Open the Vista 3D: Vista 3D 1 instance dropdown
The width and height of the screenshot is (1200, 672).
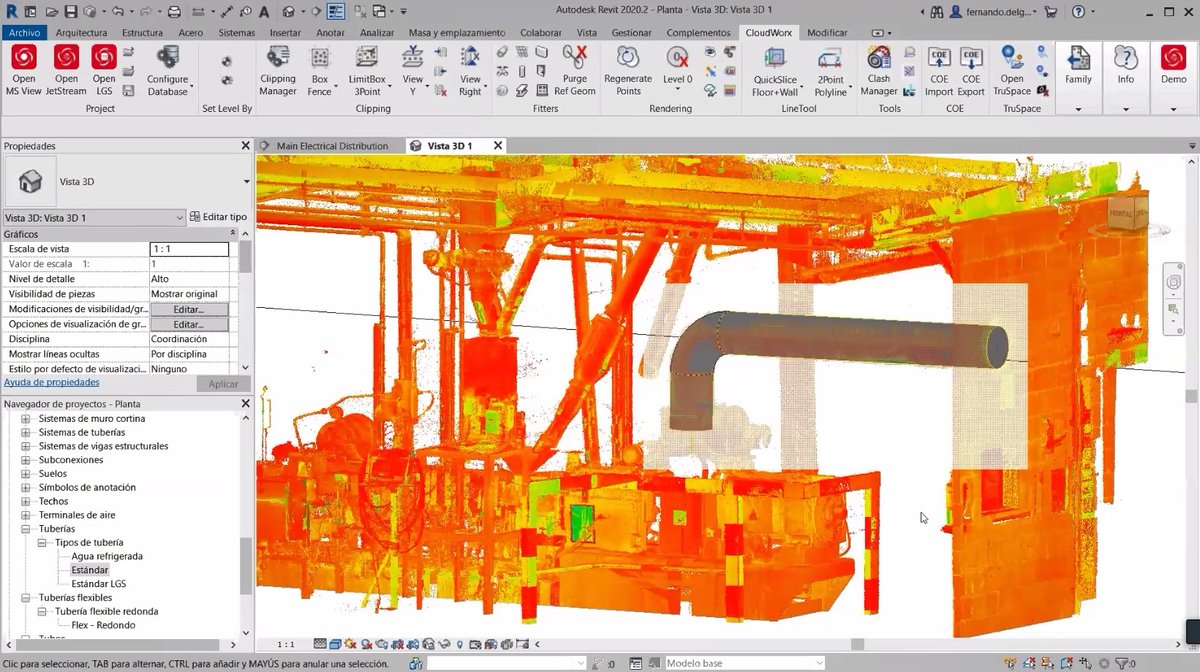point(180,217)
